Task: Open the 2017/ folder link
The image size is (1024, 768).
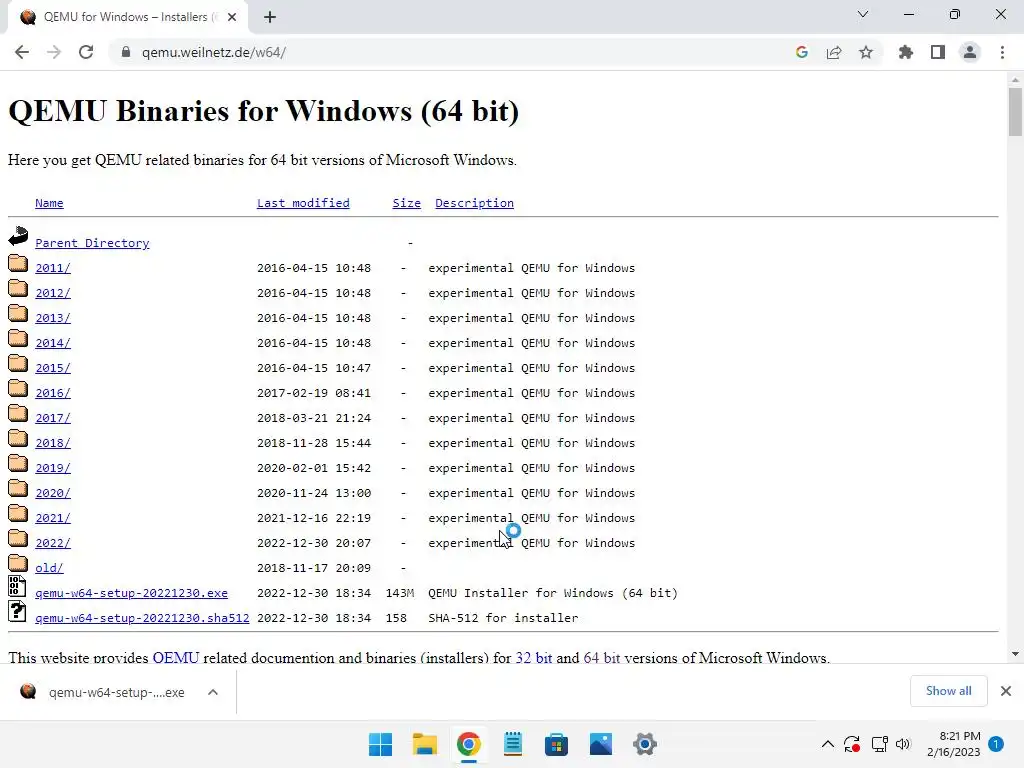Action: tap(53, 418)
